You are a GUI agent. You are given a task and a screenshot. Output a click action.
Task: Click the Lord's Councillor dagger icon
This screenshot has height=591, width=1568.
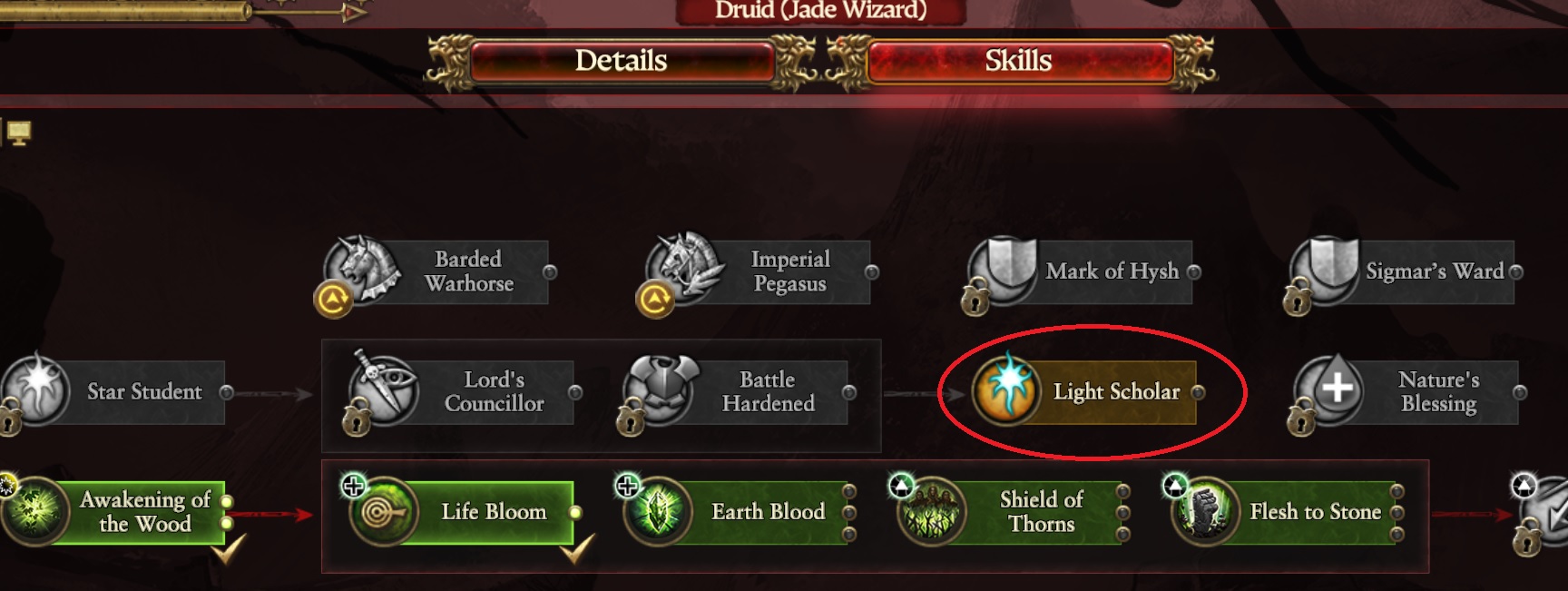[x=384, y=390]
